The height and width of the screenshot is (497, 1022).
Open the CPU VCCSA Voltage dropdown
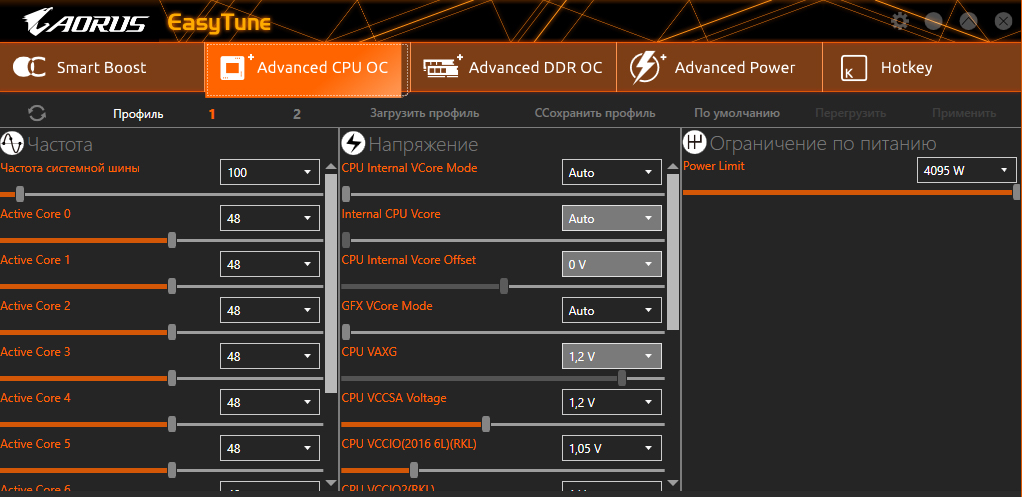611,403
